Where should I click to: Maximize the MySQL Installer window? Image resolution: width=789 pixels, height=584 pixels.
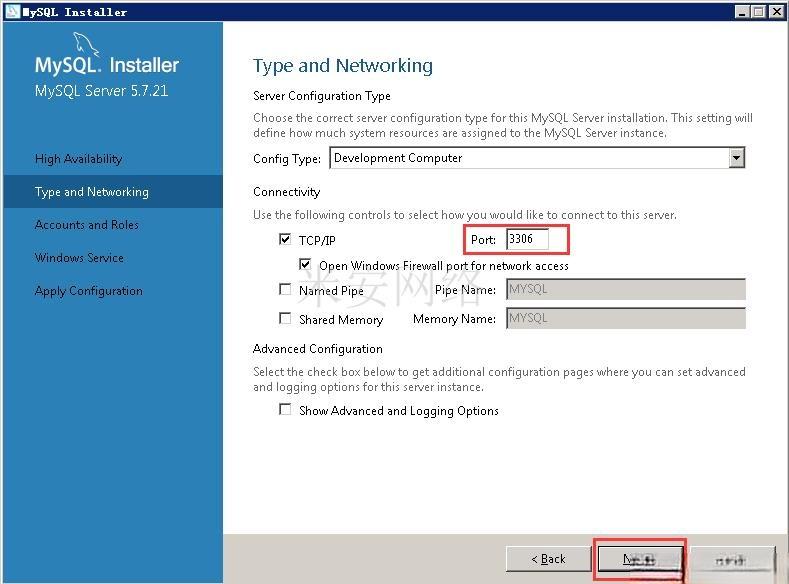tap(759, 11)
